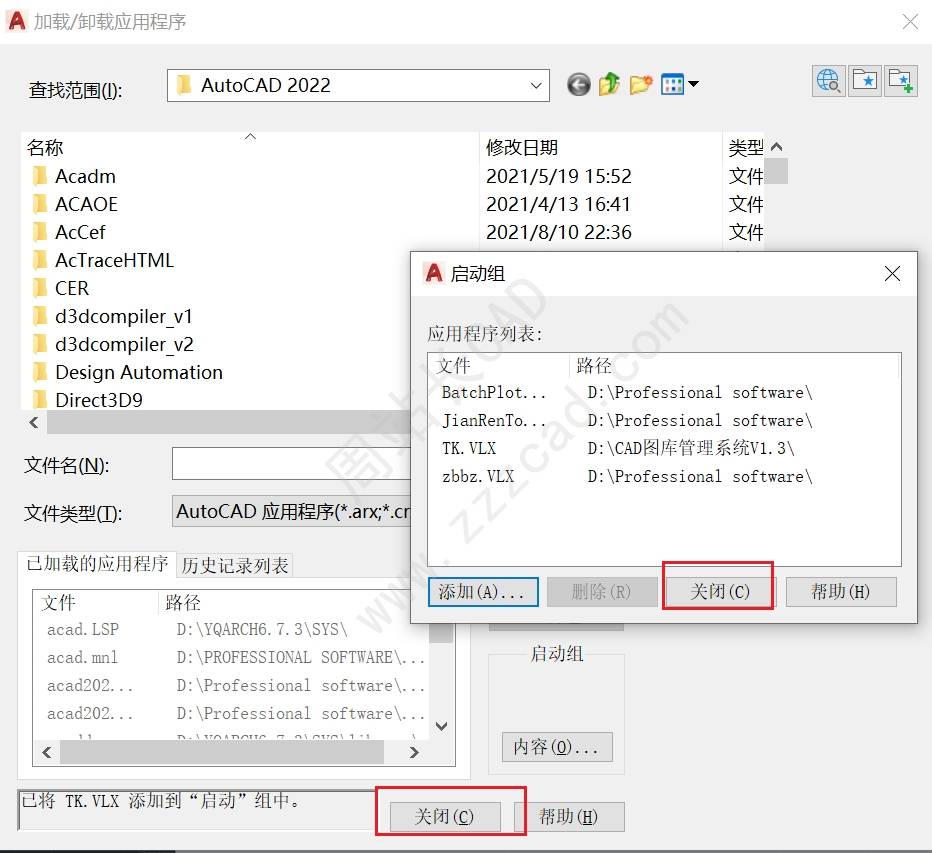Viewport: 932px width, 853px height.
Task: Go up one folder level icon
Action: [610, 84]
